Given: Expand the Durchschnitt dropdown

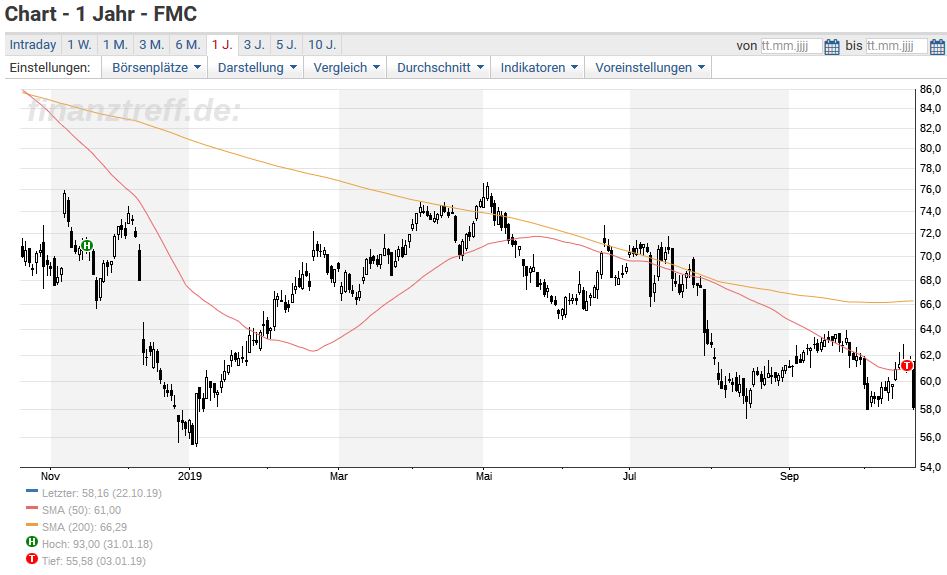Looking at the screenshot, I should 440,68.
